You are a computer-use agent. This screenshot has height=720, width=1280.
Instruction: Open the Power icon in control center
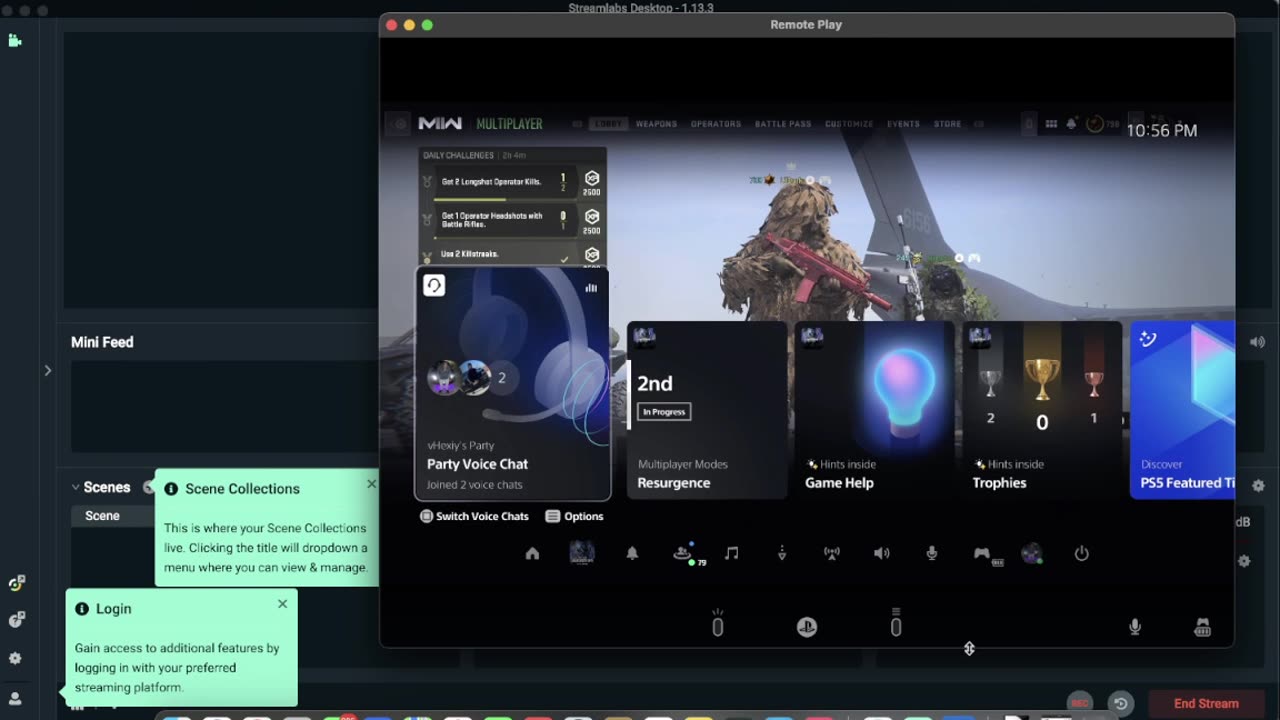point(1081,554)
